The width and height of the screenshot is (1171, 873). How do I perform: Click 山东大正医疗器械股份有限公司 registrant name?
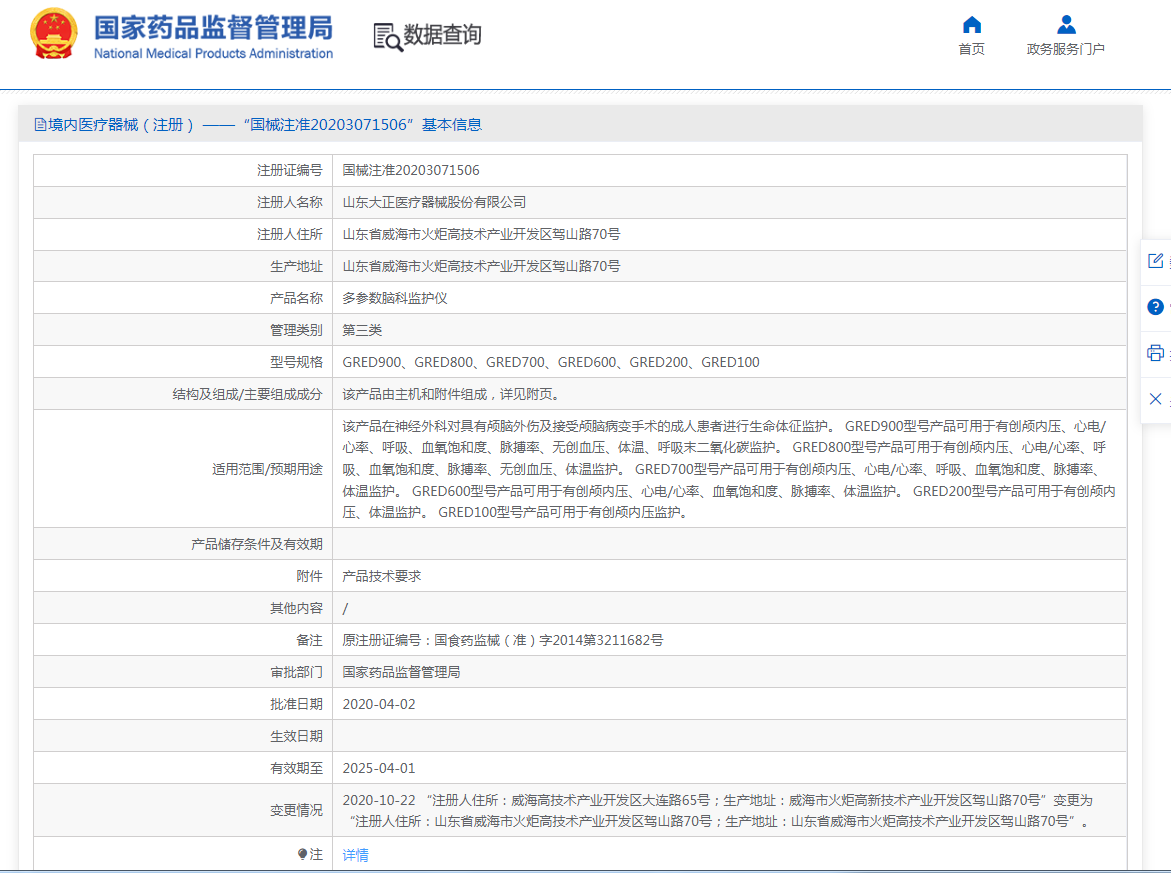click(x=434, y=202)
